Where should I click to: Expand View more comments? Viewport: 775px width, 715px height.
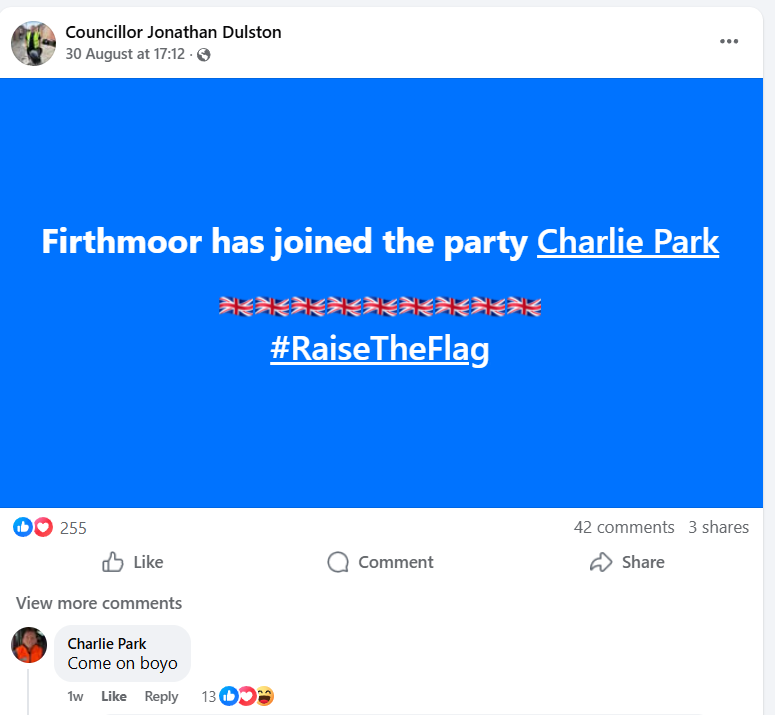pos(99,603)
